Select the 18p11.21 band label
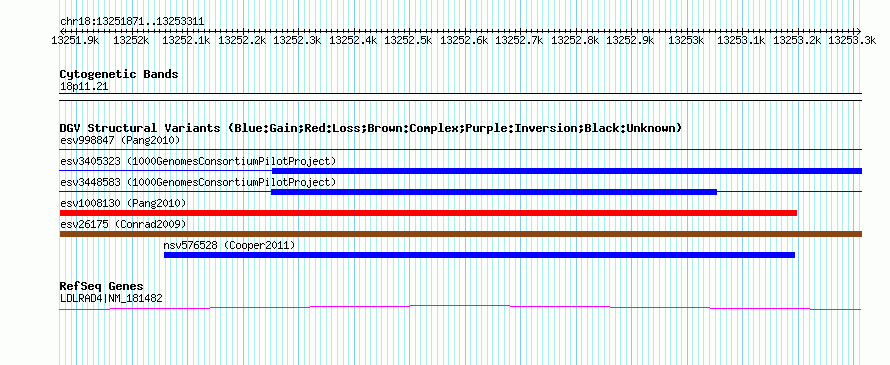Screen dimensions: 890x365 [84, 87]
